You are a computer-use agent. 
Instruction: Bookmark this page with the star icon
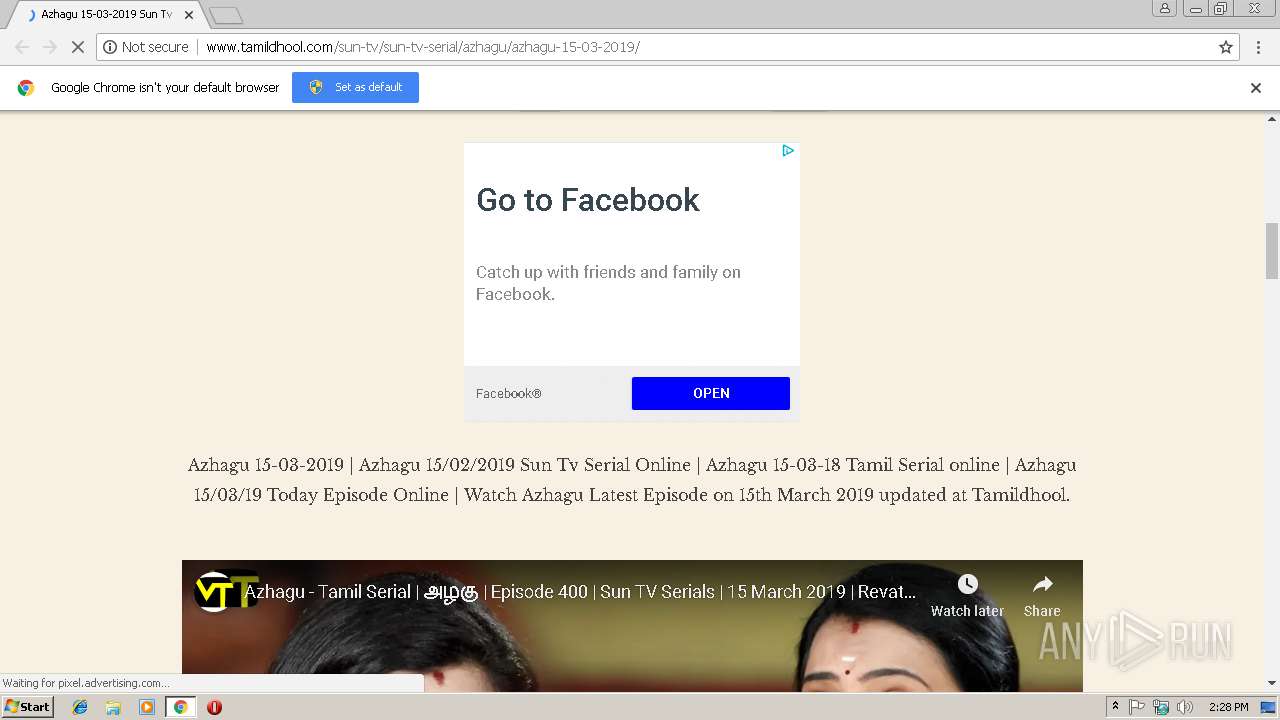click(1226, 47)
